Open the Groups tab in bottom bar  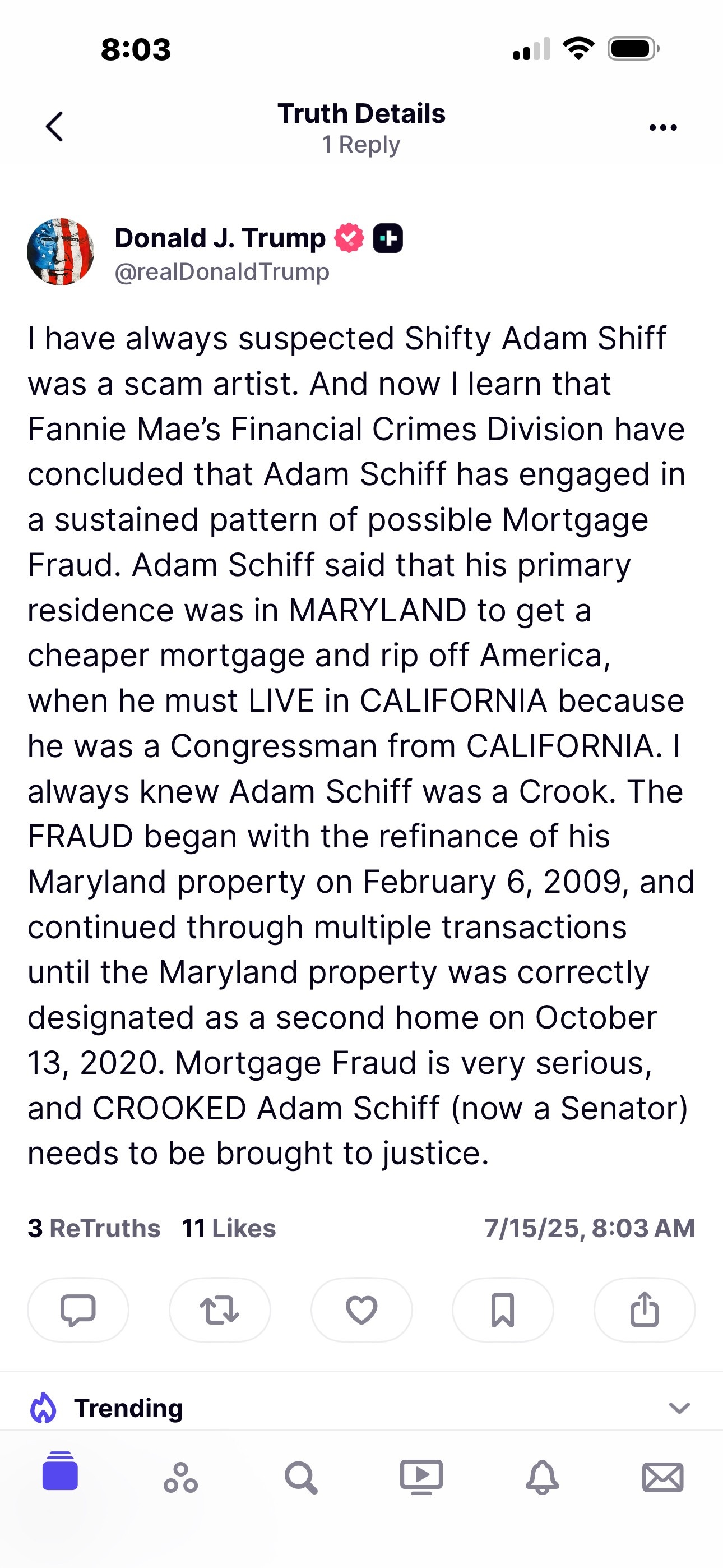(180, 1477)
